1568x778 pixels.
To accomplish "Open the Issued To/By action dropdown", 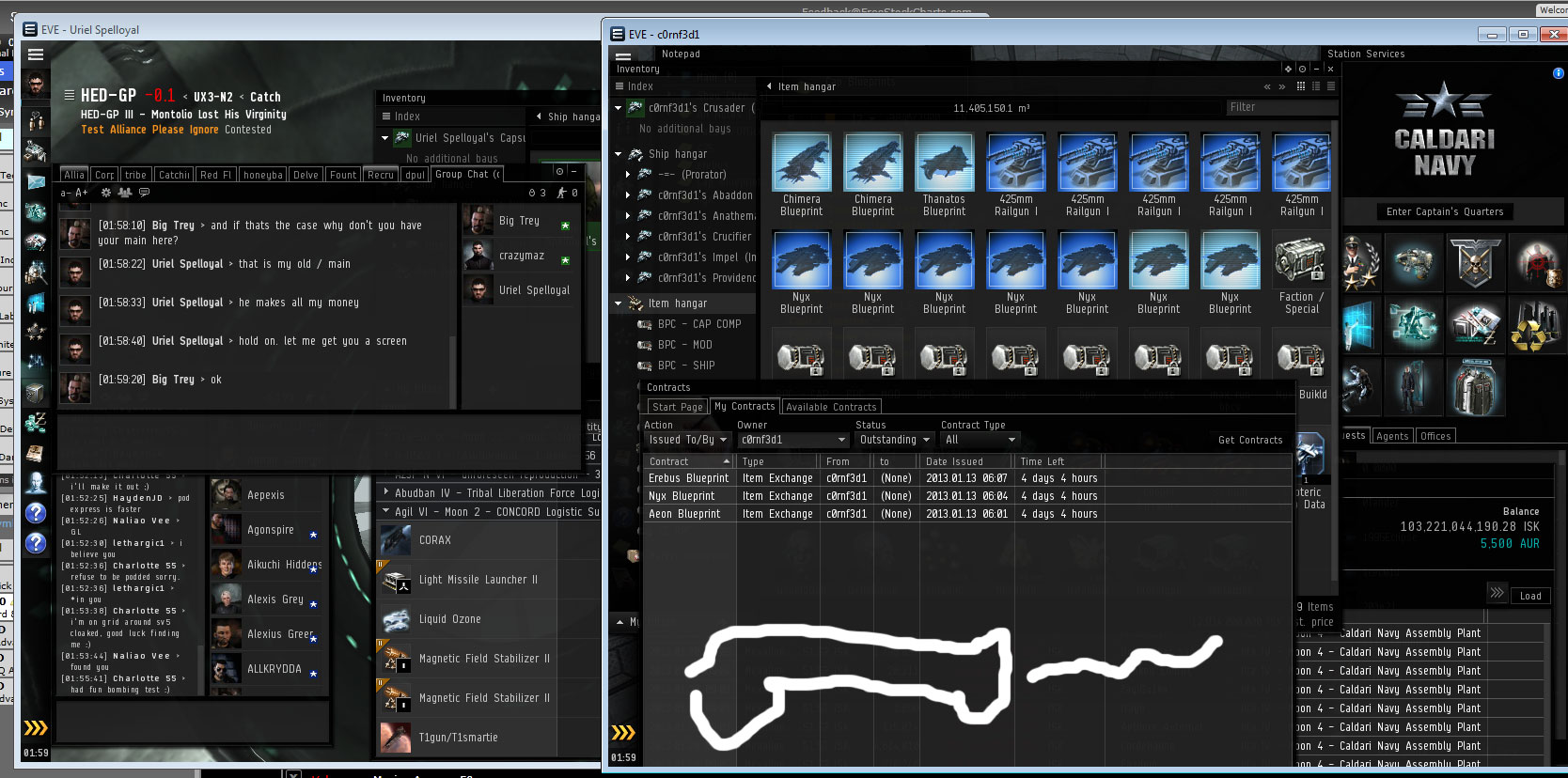I will (687, 440).
